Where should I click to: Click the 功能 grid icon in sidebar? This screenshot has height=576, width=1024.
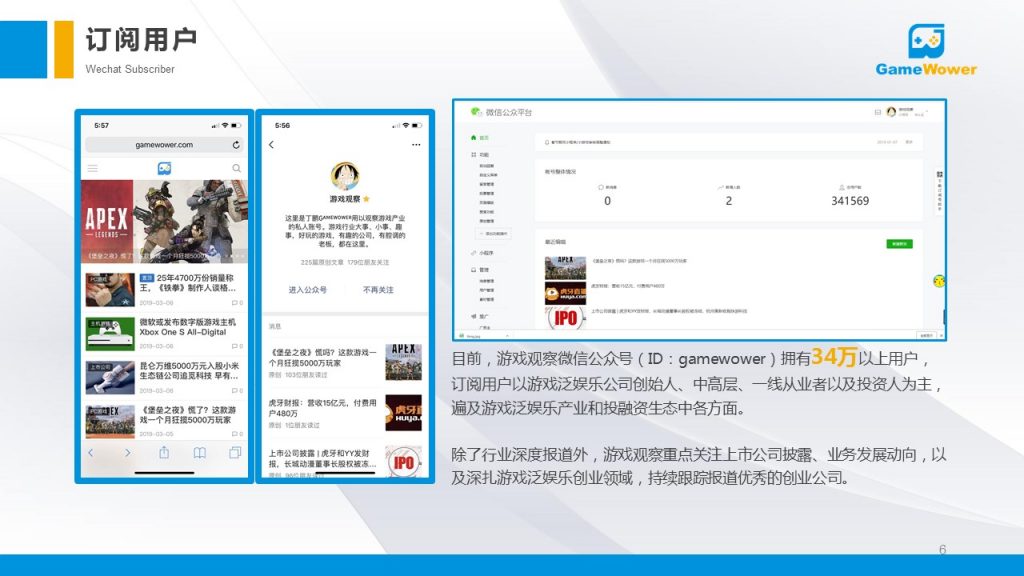click(473, 155)
